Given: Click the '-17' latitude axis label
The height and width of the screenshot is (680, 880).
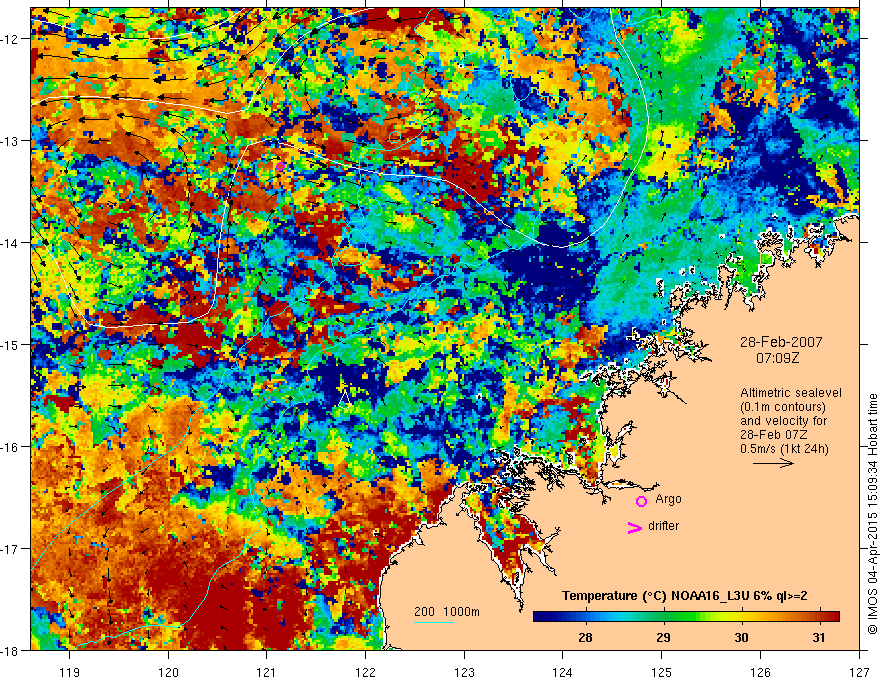Looking at the screenshot, I should pyautogui.click(x=11, y=549).
